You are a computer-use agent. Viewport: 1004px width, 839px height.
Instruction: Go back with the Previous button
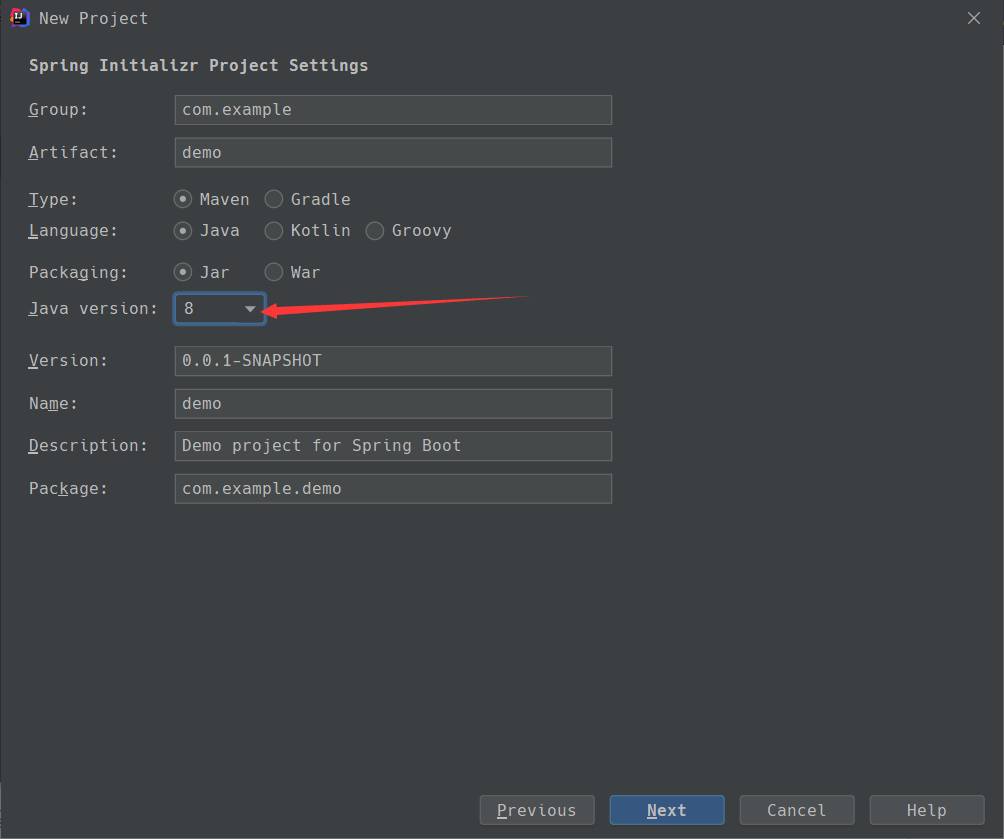pos(537,810)
